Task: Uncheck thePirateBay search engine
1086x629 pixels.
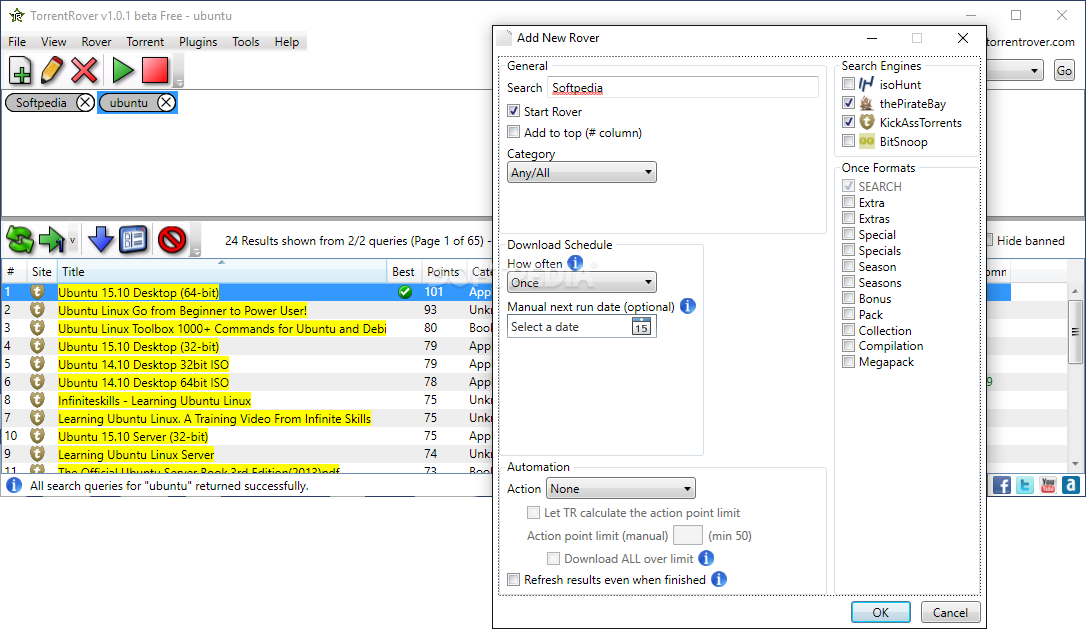Action: click(848, 103)
